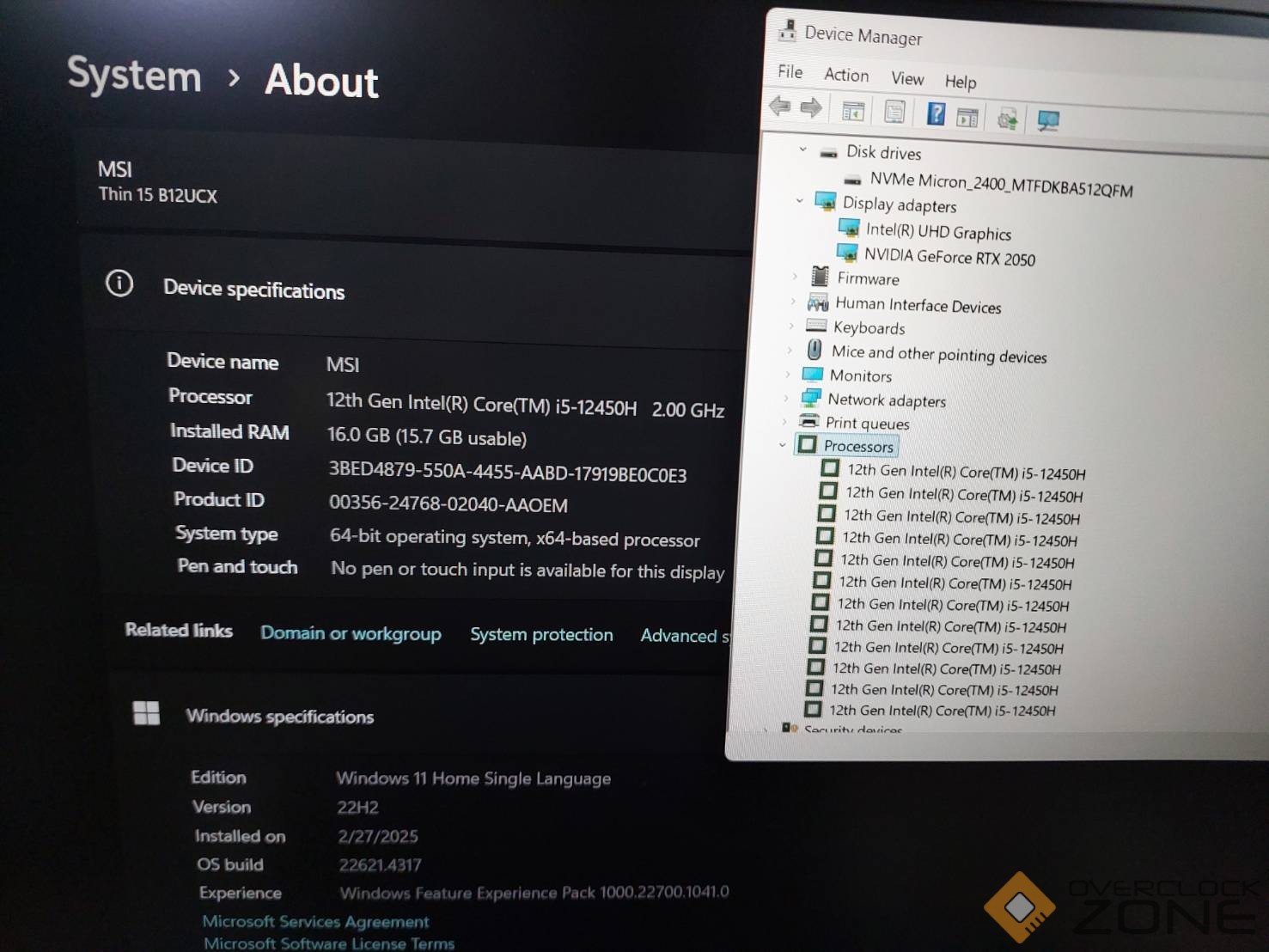Click the Print queues printer icon
1269x952 pixels.
[x=808, y=421]
